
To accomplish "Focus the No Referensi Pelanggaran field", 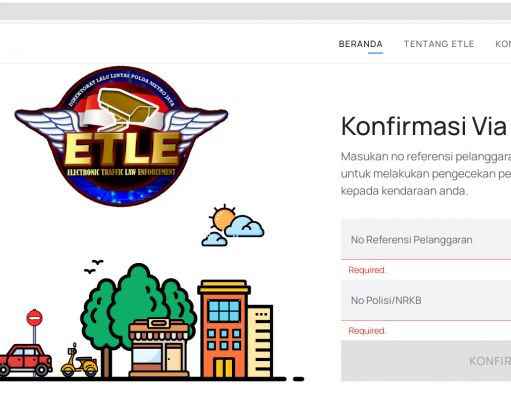I will click(x=426, y=239).
